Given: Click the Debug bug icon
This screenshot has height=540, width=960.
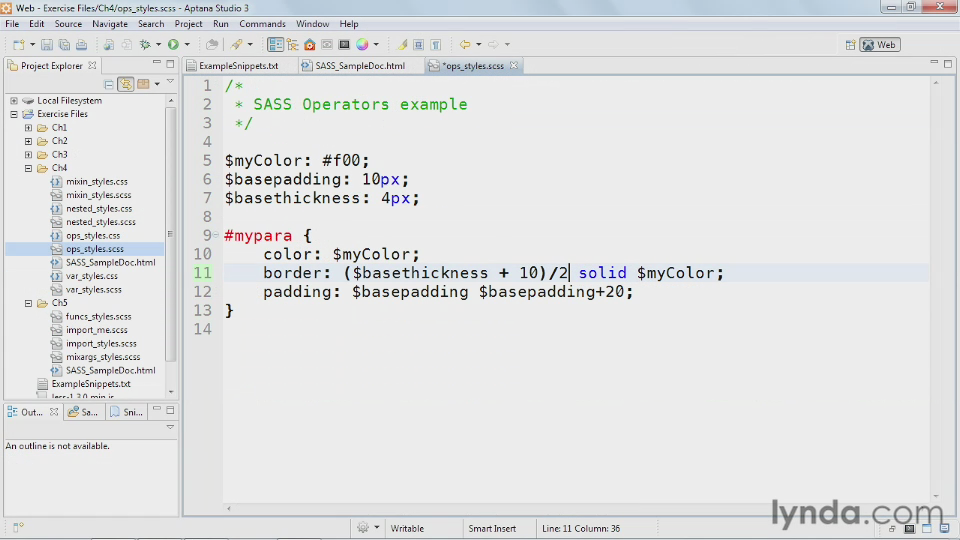Looking at the screenshot, I should pos(145,45).
